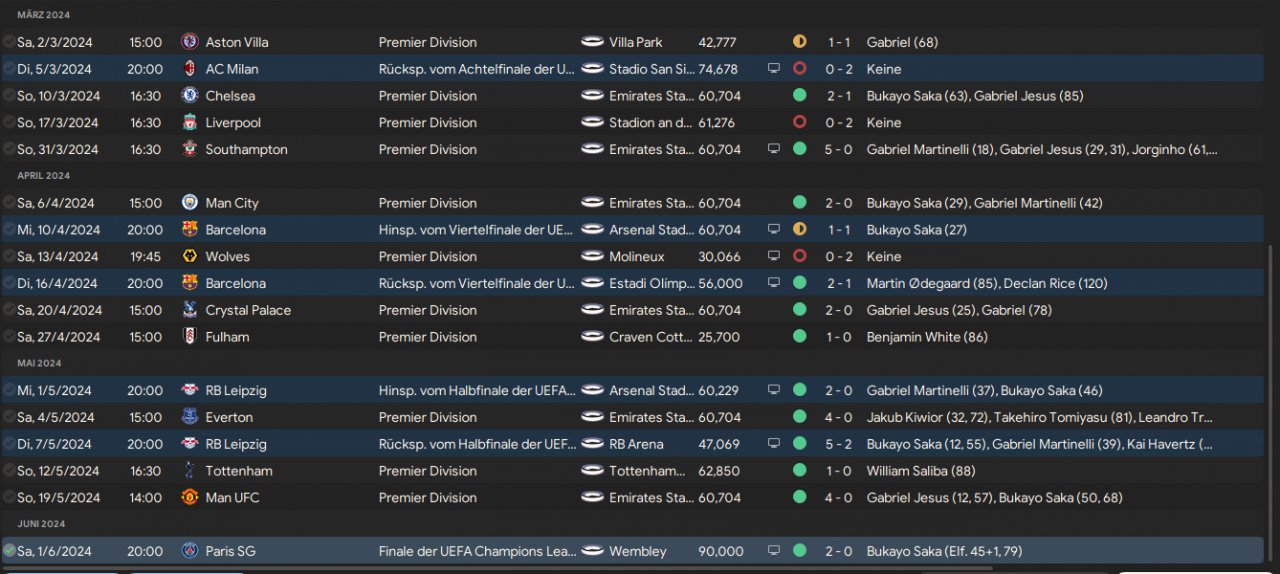
Task: Toggle the green checkmark beside Sa, 1/6/2024
Action: point(9,551)
